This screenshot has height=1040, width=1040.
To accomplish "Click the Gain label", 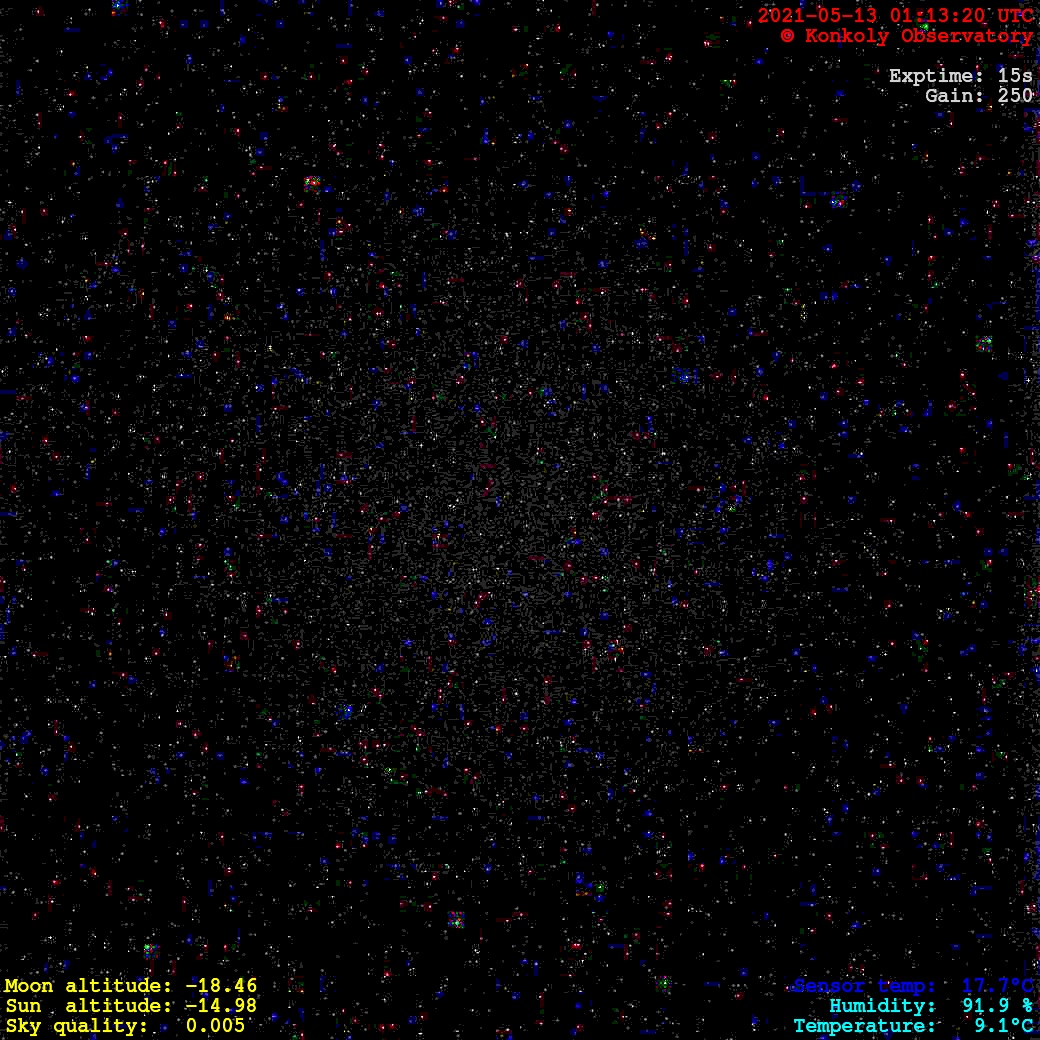I will (950, 96).
